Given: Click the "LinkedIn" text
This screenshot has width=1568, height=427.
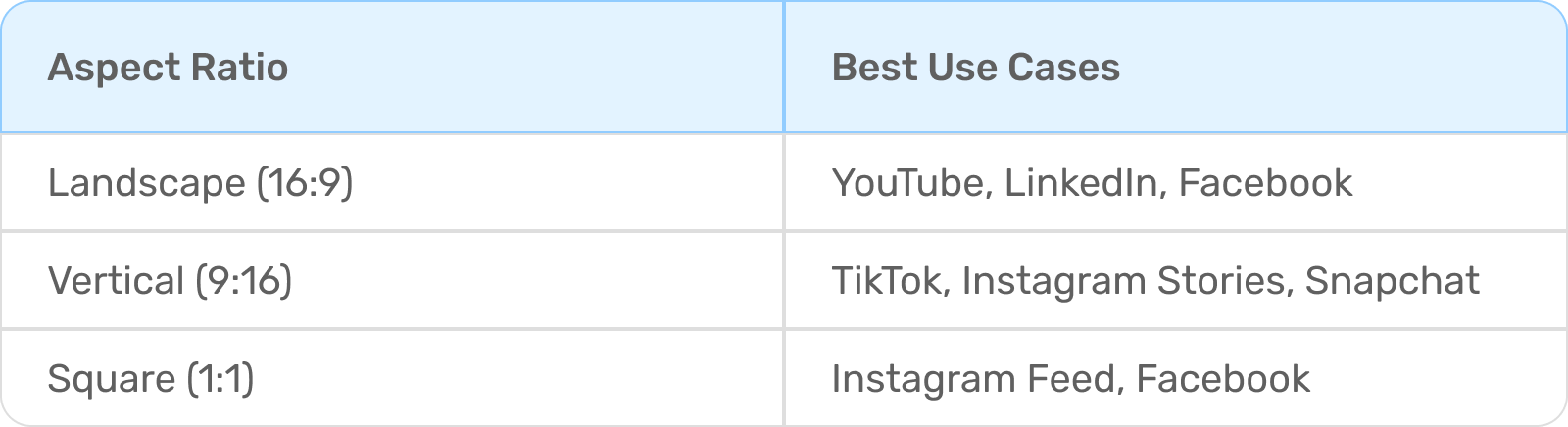Looking at the screenshot, I should (x=1081, y=183).
